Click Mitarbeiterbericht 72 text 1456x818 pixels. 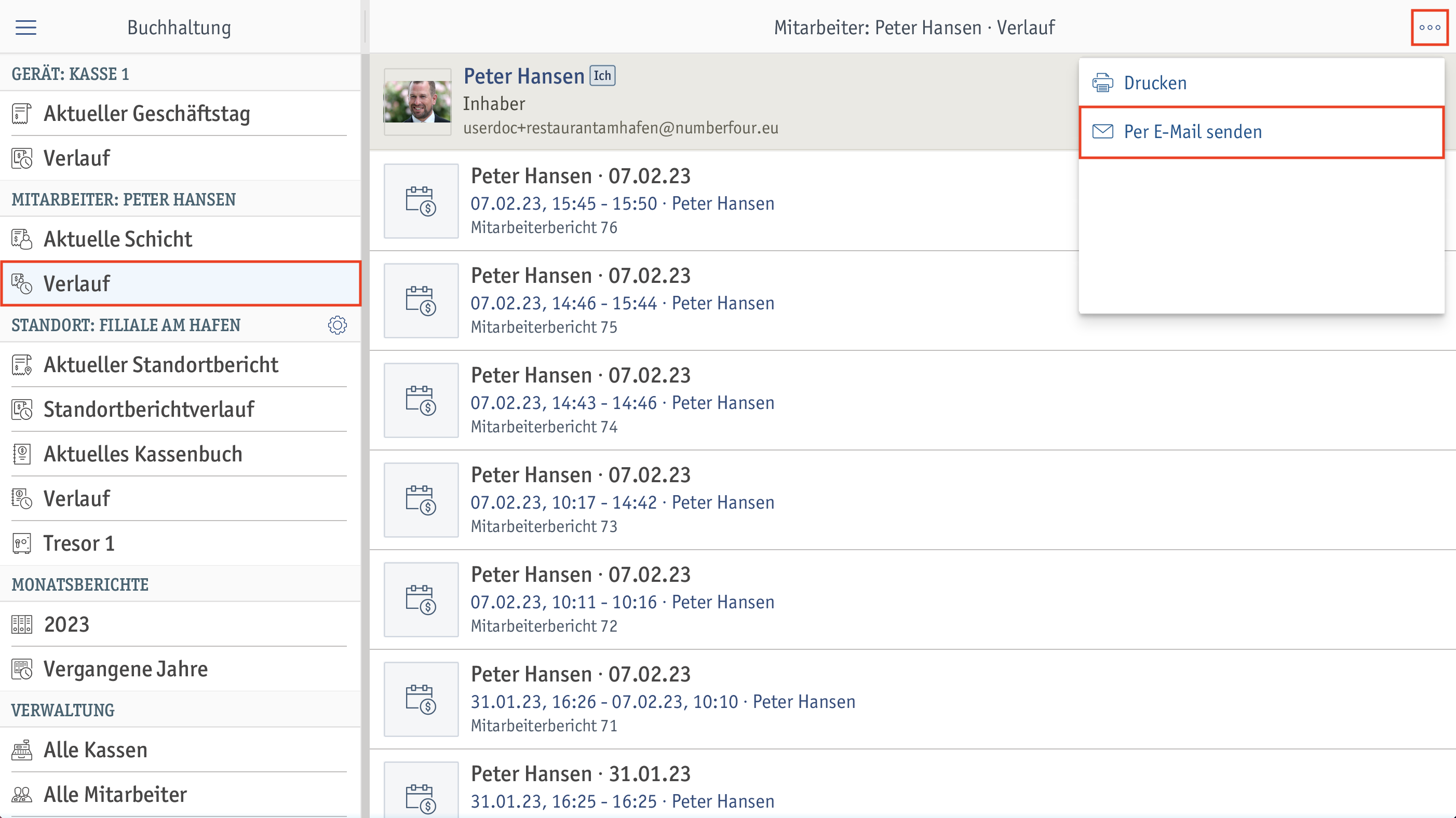tap(544, 626)
